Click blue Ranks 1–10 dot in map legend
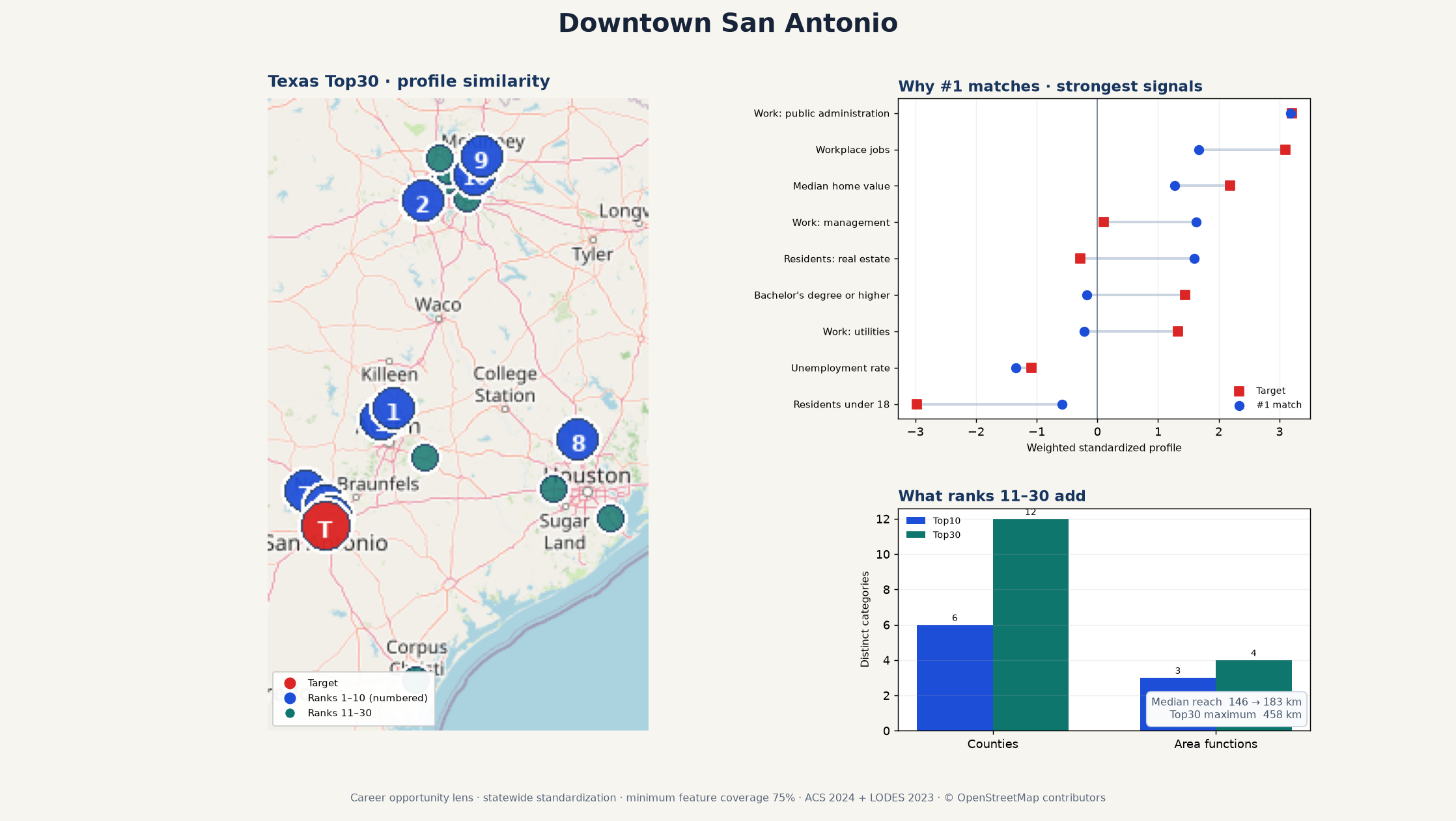This screenshot has width=1456, height=821. [290, 698]
